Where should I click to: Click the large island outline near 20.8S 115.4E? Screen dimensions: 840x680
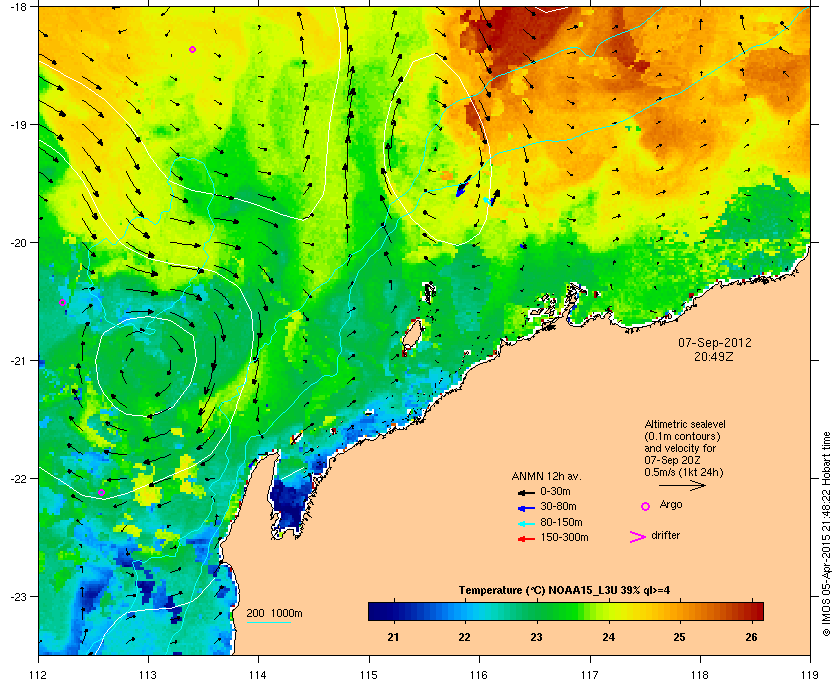point(412,334)
